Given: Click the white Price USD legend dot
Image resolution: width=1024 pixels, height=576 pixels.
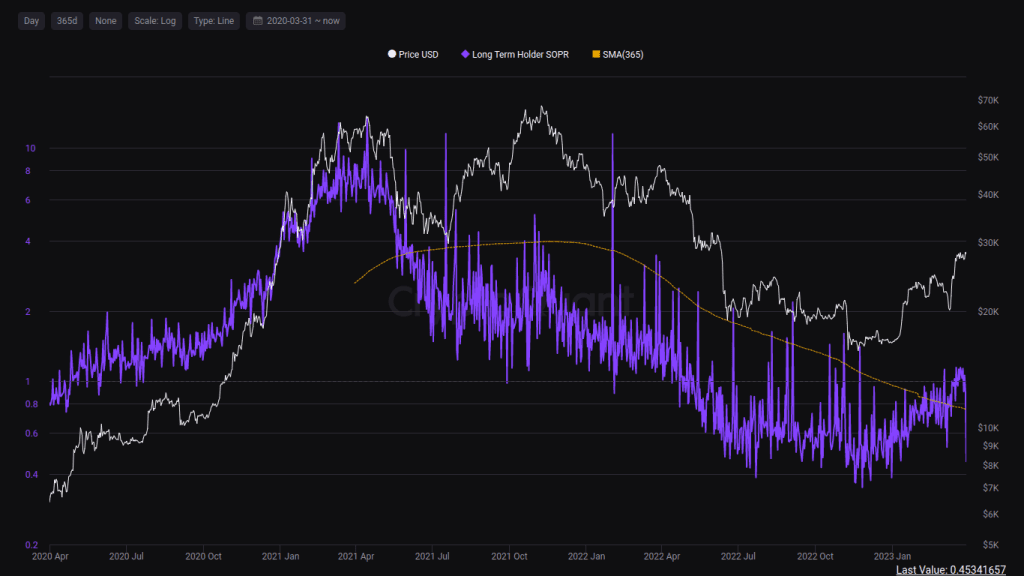Looking at the screenshot, I should pos(391,54).
